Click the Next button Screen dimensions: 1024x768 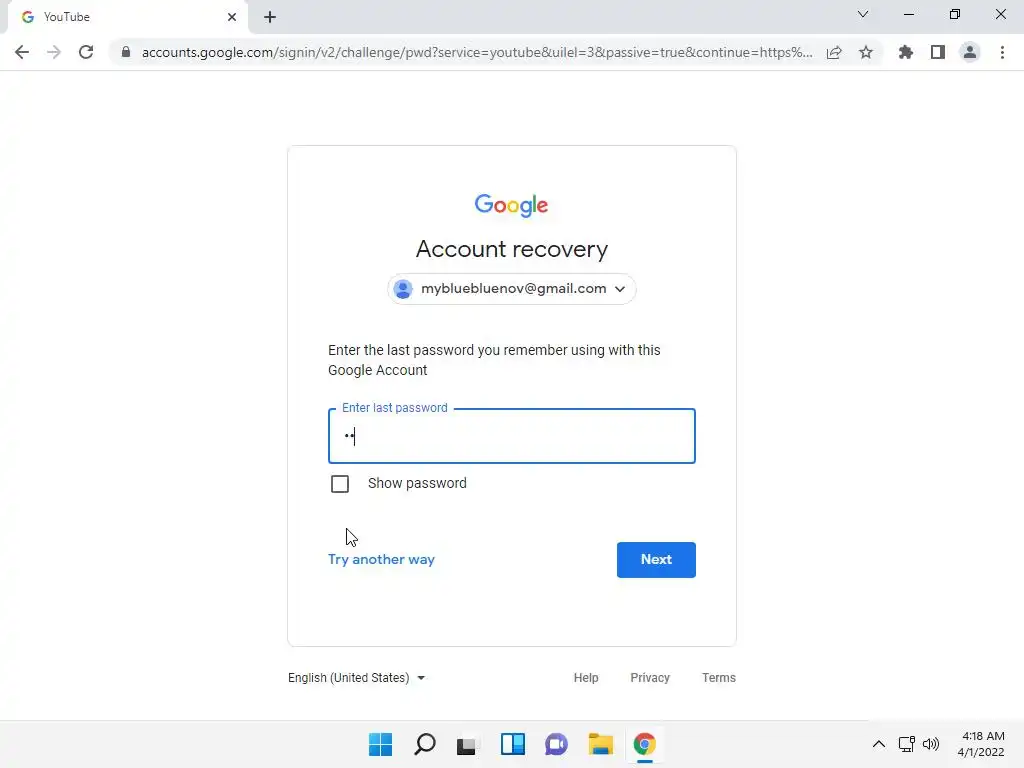[656, 560]
